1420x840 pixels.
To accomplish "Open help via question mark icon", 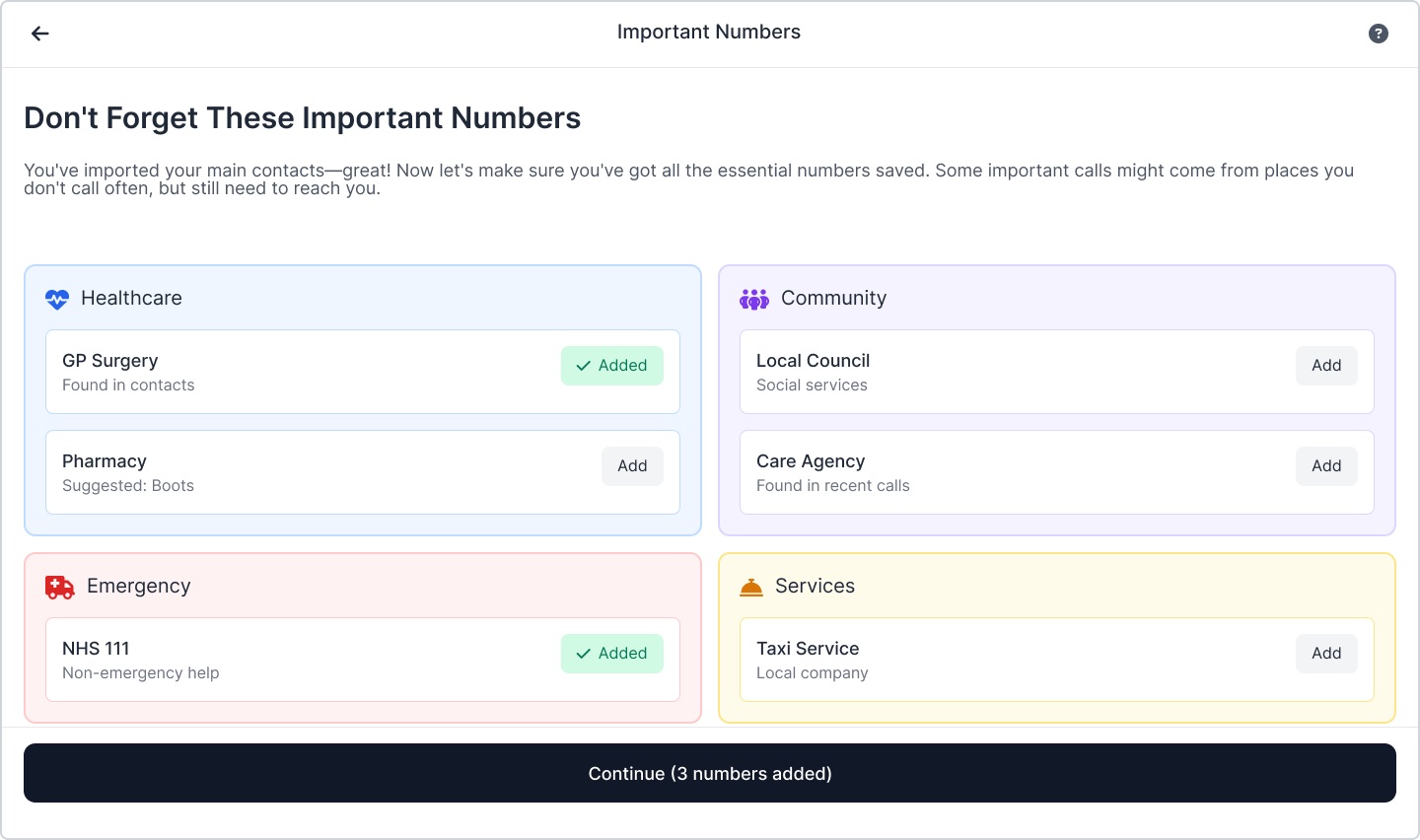I will coord(1378,34).
